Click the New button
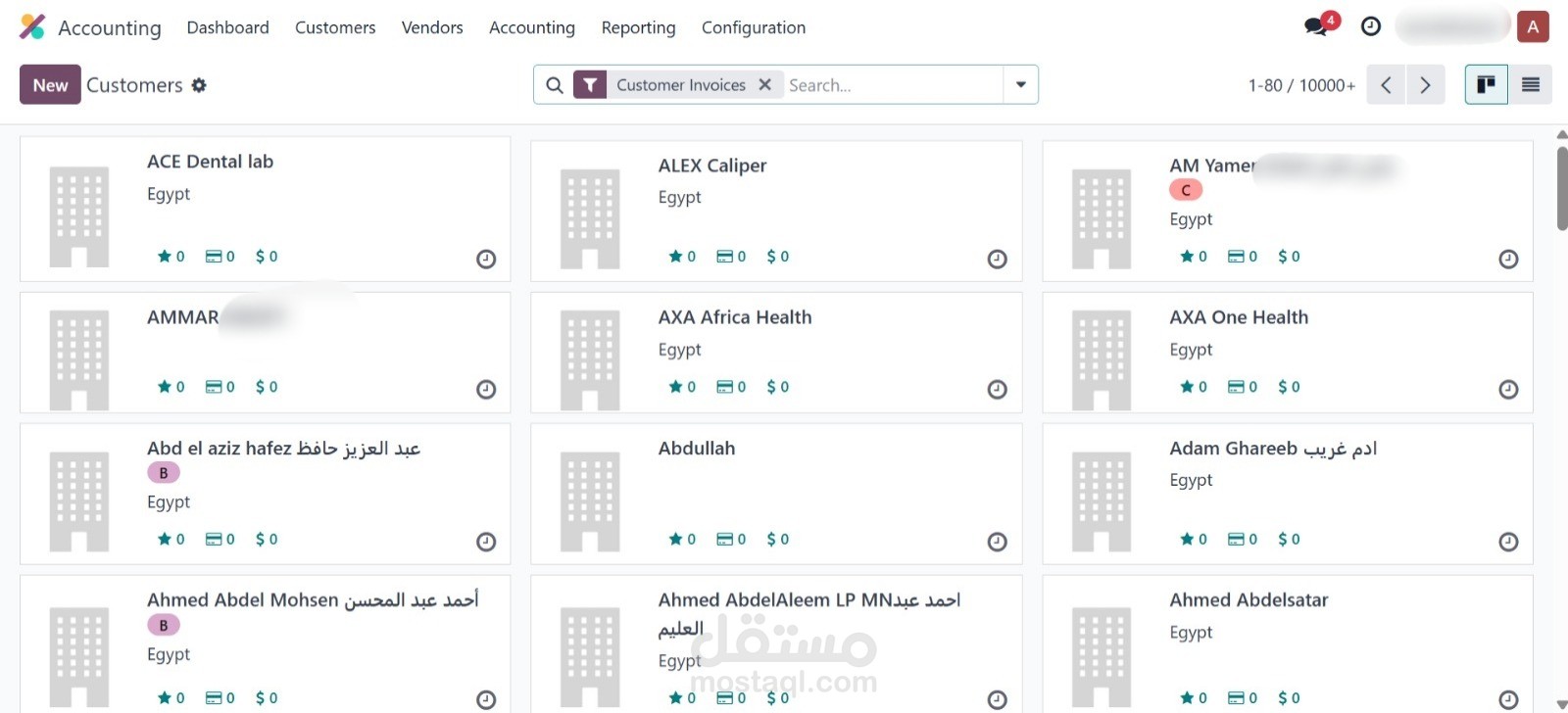The image size is (1568, 713). pos(50,85)
